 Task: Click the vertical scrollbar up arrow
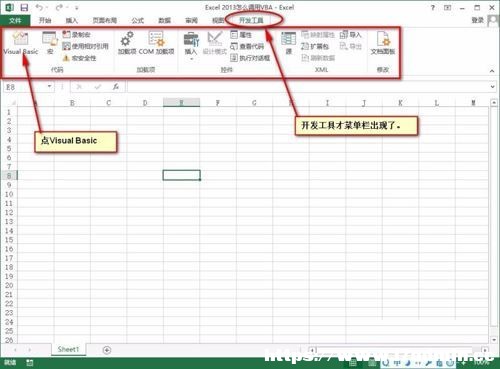(494, 103)
